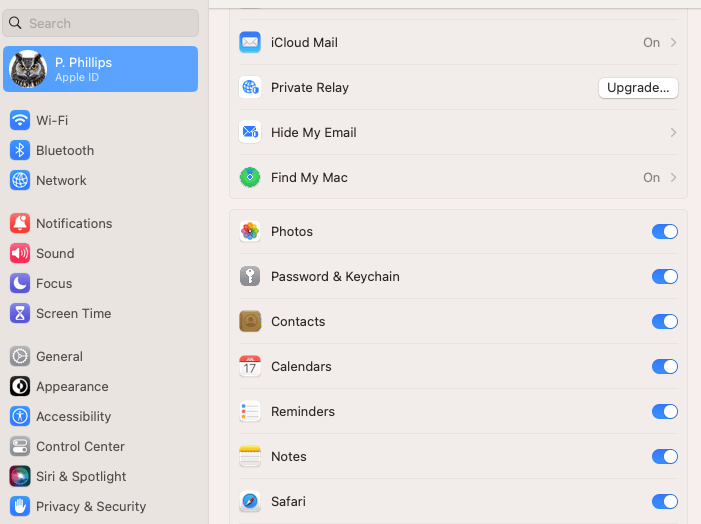Open the General settings section

(x=100, y=356)
